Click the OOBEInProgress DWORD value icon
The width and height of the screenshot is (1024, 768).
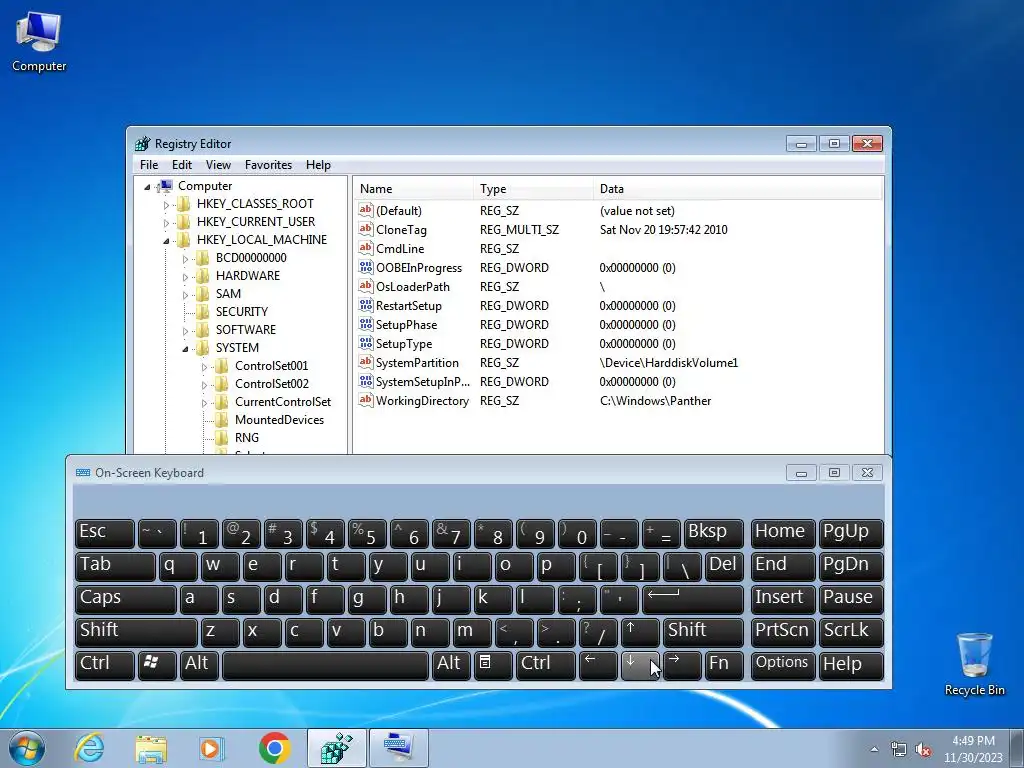tap(365, 267)
